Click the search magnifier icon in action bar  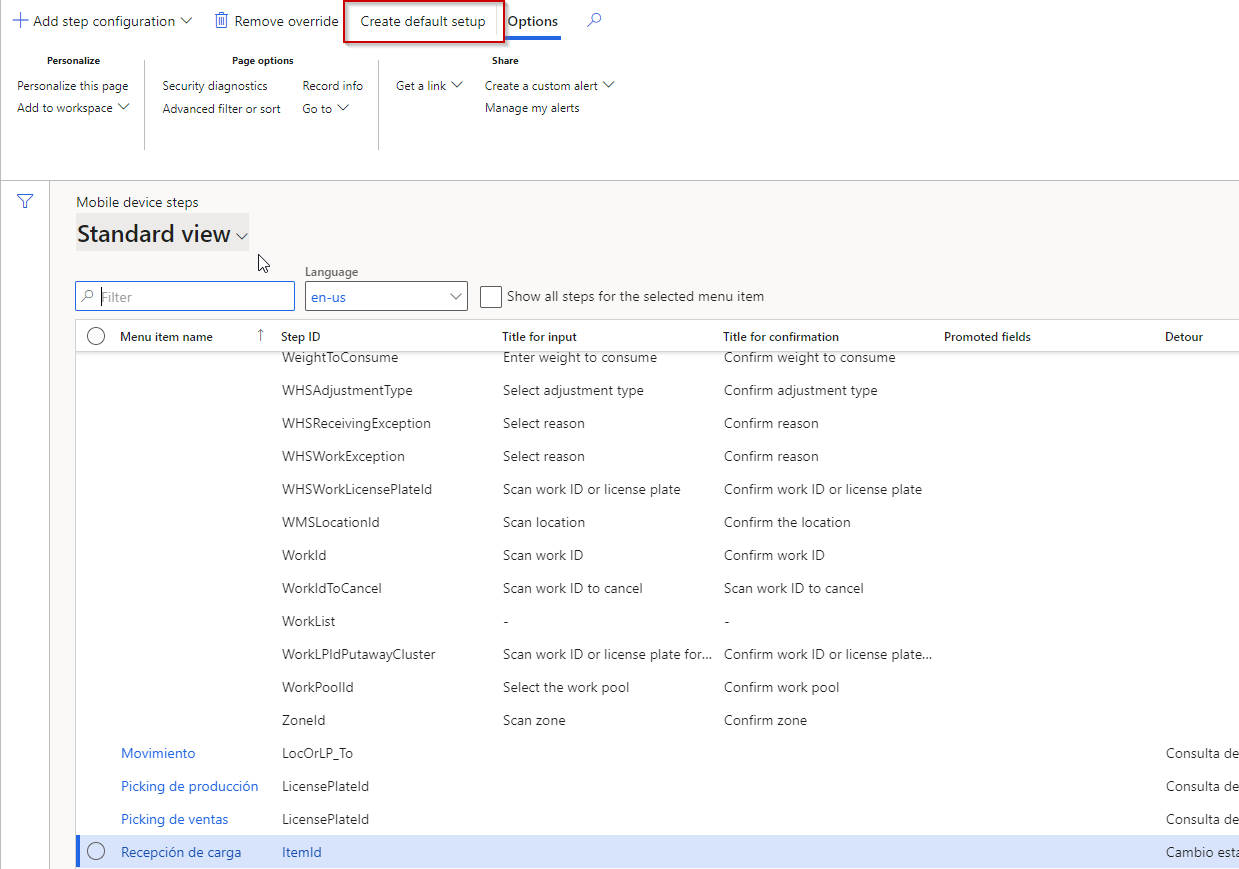click(x=594, y=20)
